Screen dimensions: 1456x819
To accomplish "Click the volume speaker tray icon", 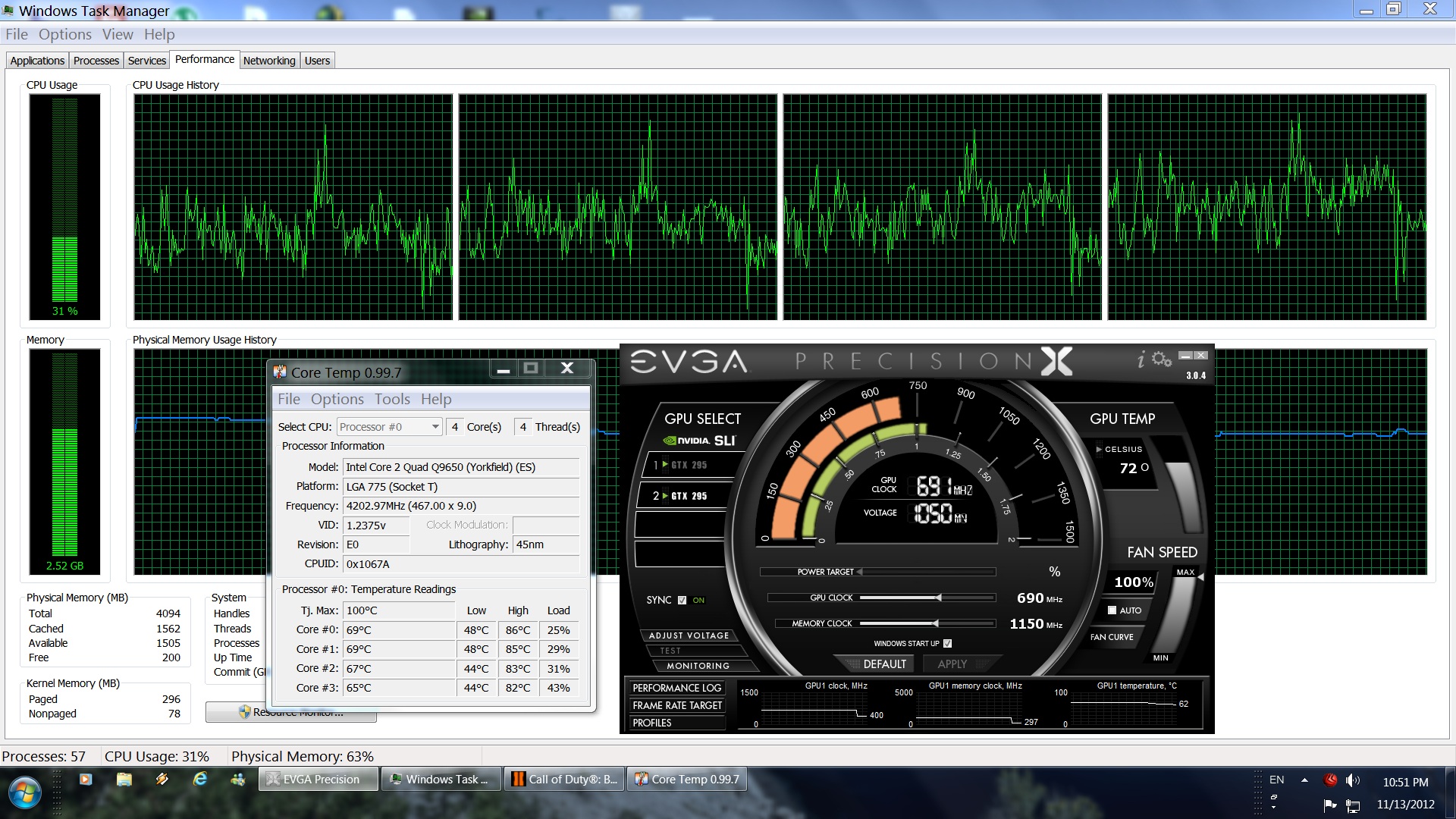I will pos(1352,780).
